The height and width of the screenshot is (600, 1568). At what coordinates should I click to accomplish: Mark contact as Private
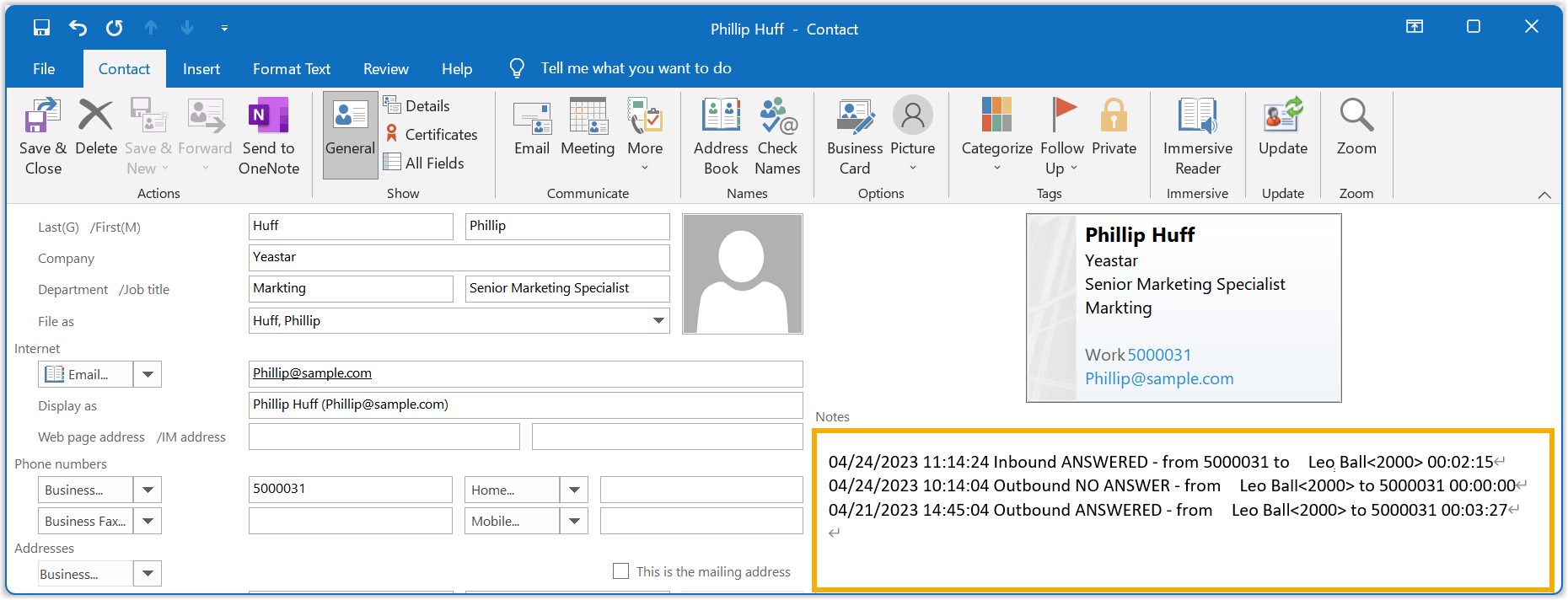coord(1114,126)
